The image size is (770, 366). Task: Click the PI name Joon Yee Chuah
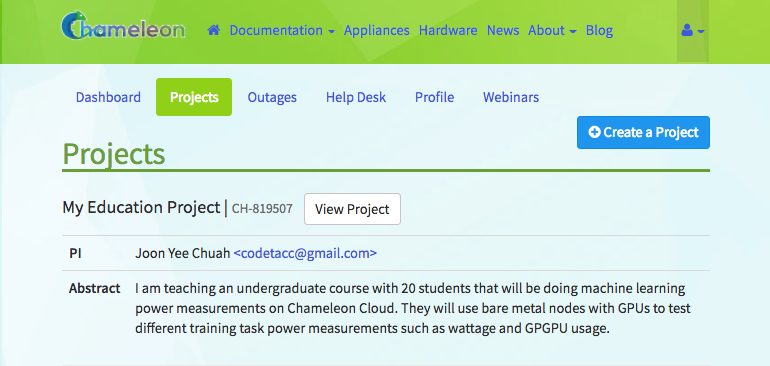183,253
